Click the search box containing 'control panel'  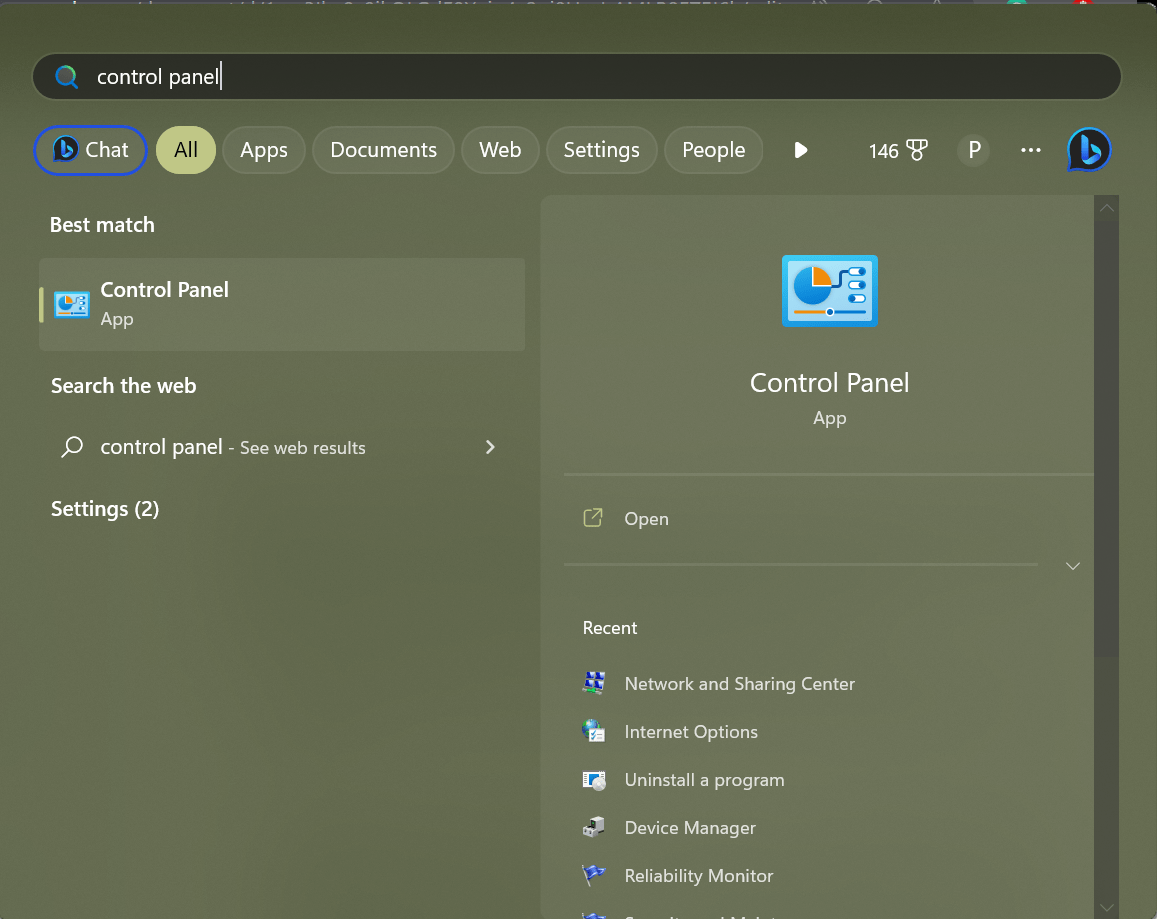tap(576, 77)
